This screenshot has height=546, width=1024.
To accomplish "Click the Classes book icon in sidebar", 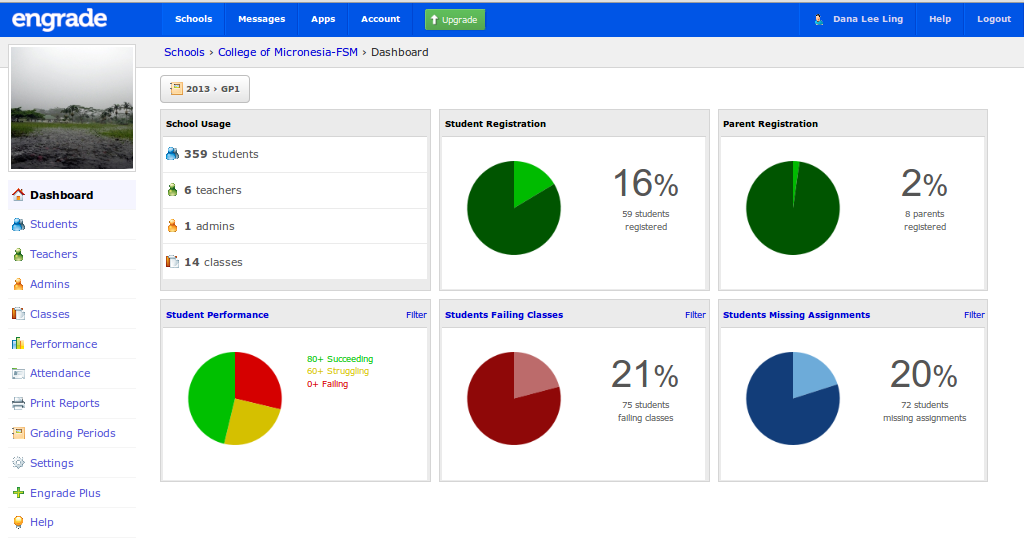I will click(x=18, y=314).
